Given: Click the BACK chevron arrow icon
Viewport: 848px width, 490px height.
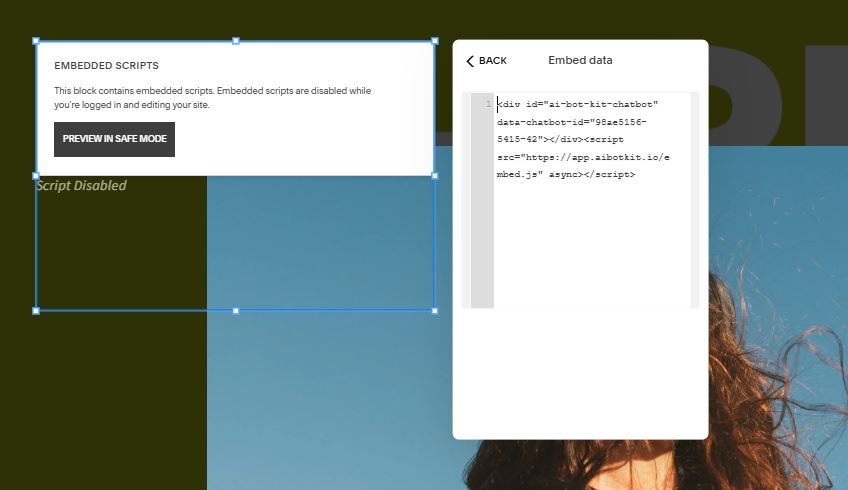Looking at the screenshot, I should [x=469, y=61].
